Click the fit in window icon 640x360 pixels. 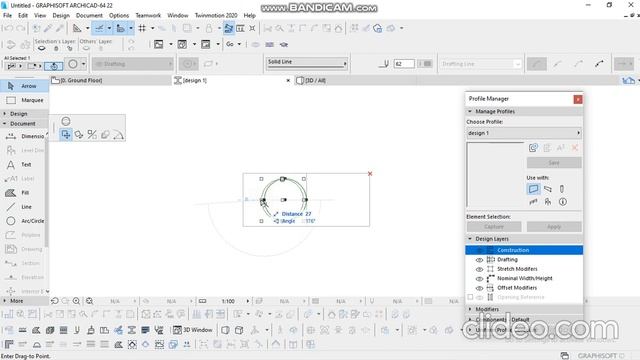pyautogui.click(x=90, y=301)
